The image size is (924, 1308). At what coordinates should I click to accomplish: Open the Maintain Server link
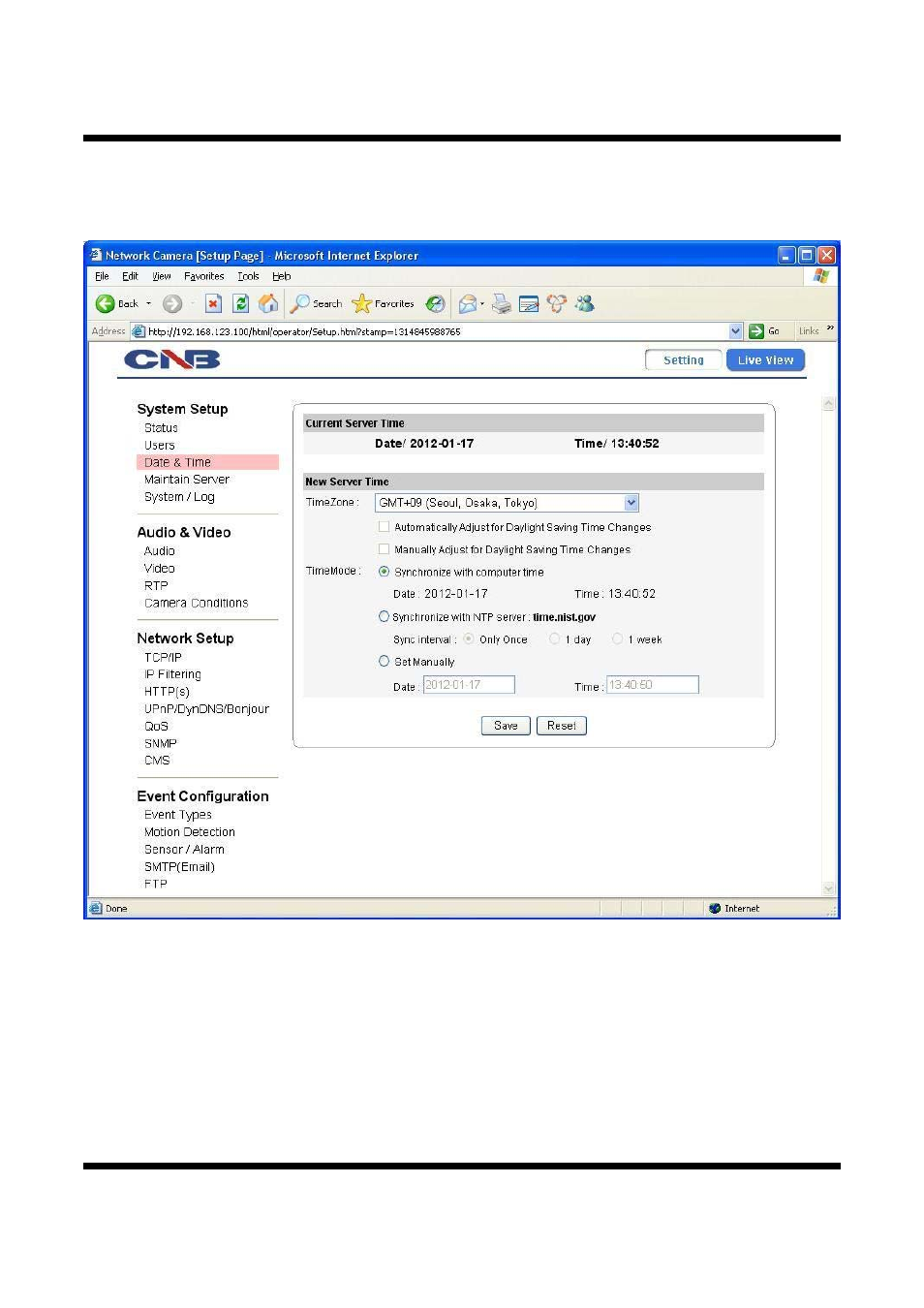click(x=187, y=480)
